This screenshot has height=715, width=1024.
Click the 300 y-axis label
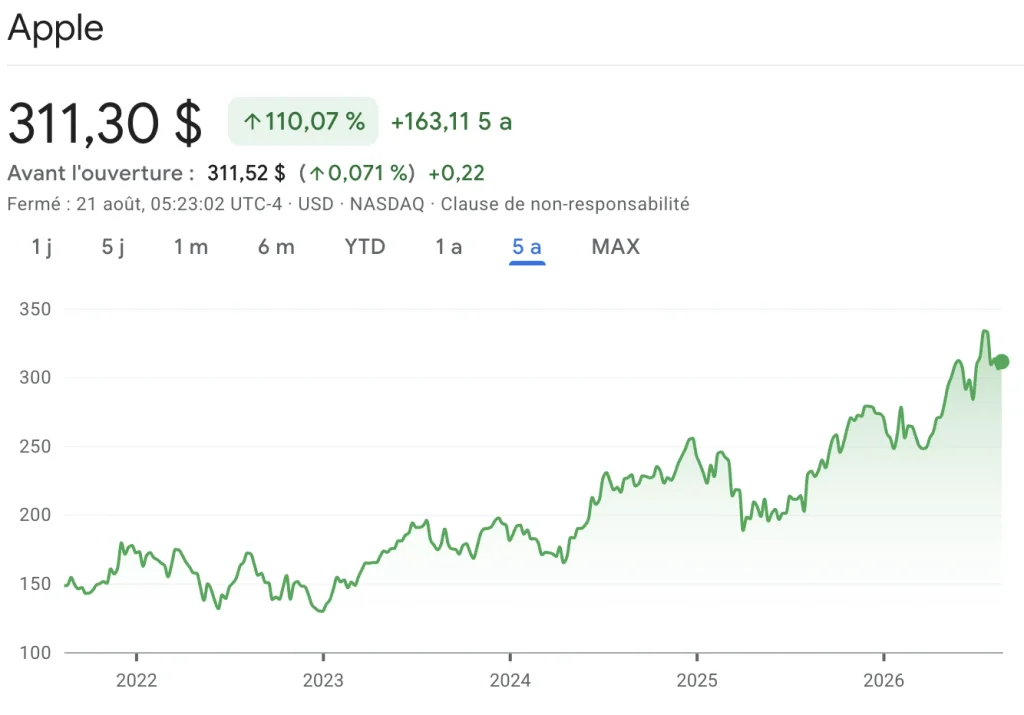point(35,377)
